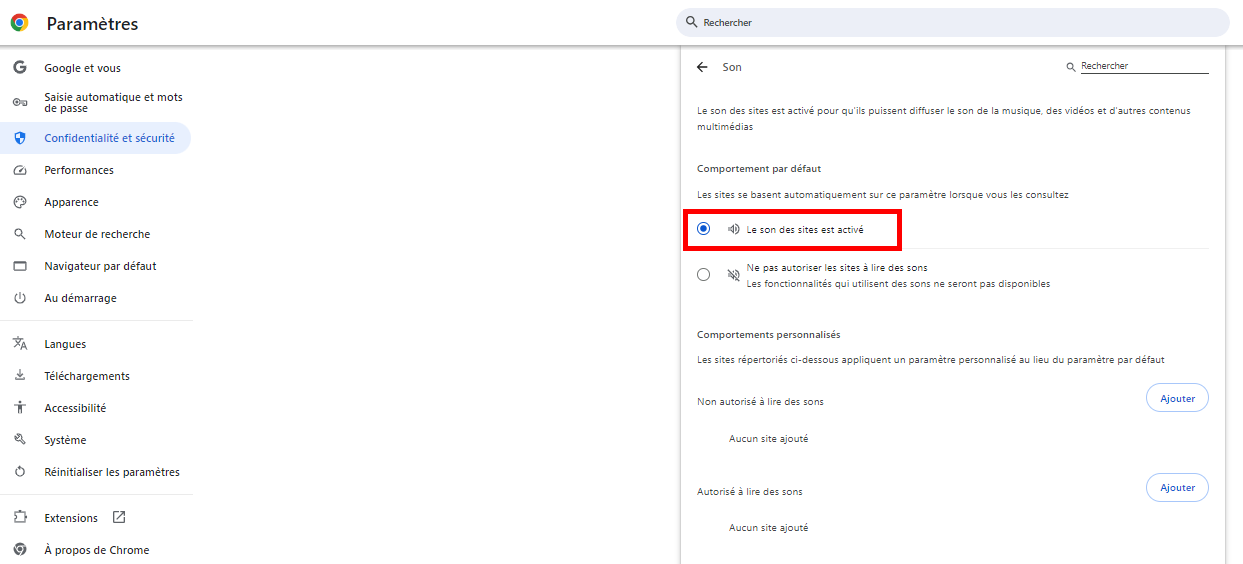1243x564 pixels.
Task: Click the Extensions external link icon
Action: (119, 518)
